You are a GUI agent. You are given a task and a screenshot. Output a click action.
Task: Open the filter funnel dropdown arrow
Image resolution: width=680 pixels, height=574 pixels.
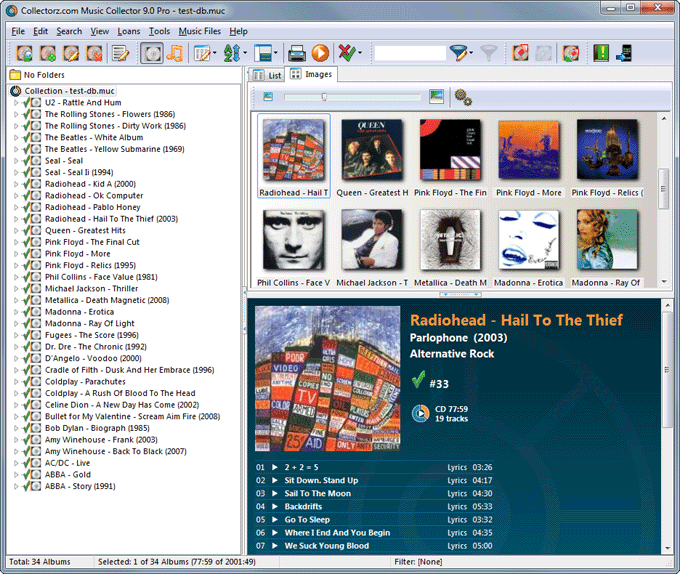pos(471,53)
